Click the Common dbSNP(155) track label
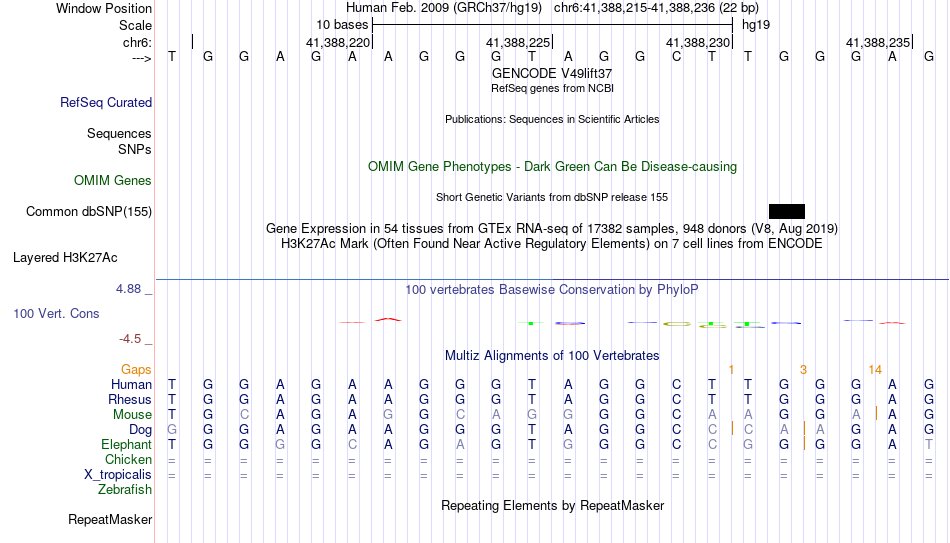The height and width of the screenshot is (543, 950). (x=89, y=212)
